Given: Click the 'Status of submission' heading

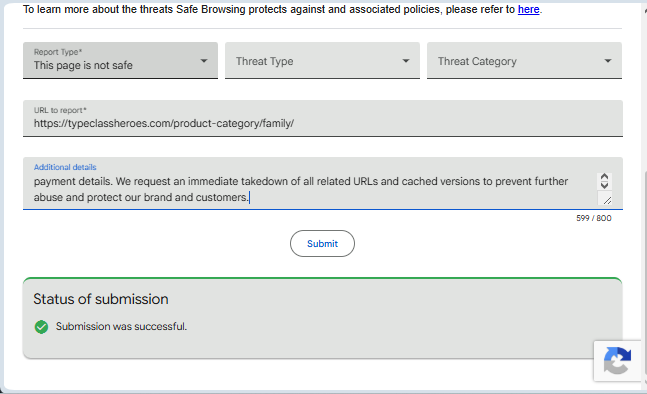Looking at the screenshot, I should [x=101, y=299].
